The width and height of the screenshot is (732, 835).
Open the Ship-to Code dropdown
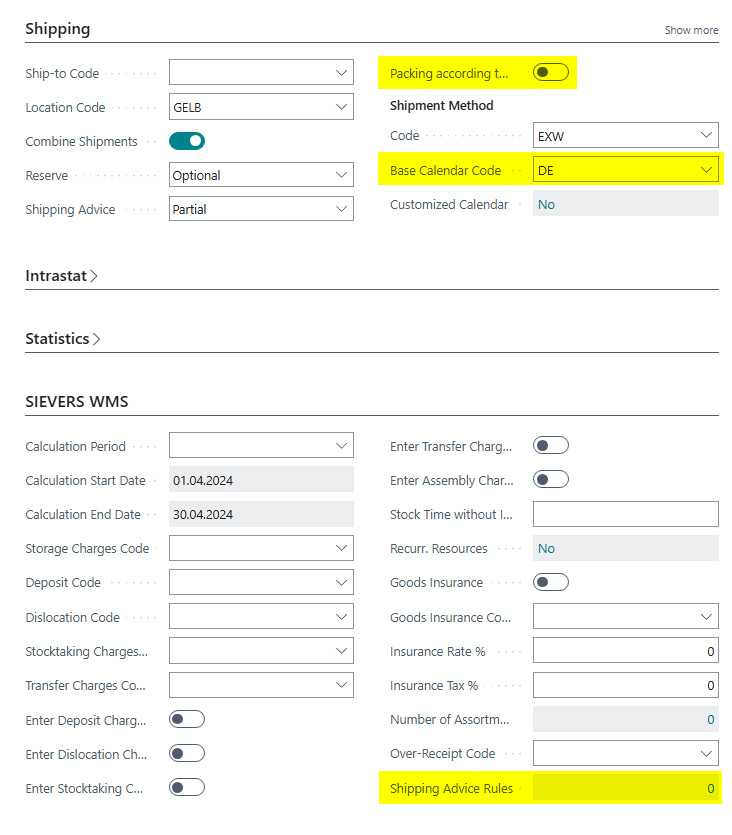click(341, 73)
